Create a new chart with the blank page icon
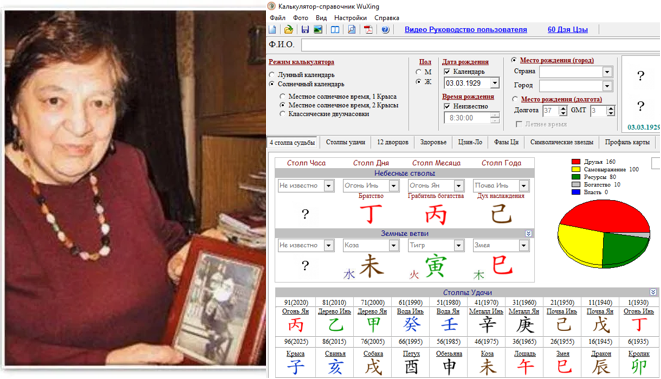Viewport: 661px width, 379px height. point(273,30)
